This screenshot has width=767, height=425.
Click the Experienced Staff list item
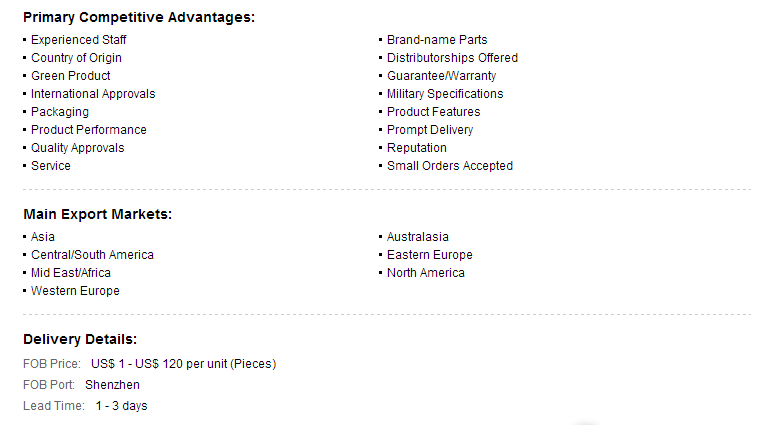79,40
